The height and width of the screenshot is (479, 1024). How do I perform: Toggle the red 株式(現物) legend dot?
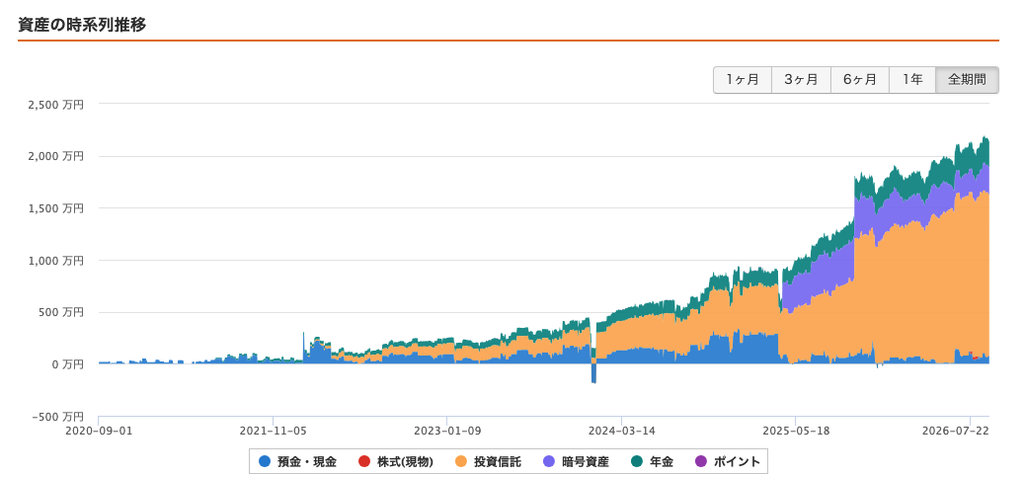tap(364, 462)
